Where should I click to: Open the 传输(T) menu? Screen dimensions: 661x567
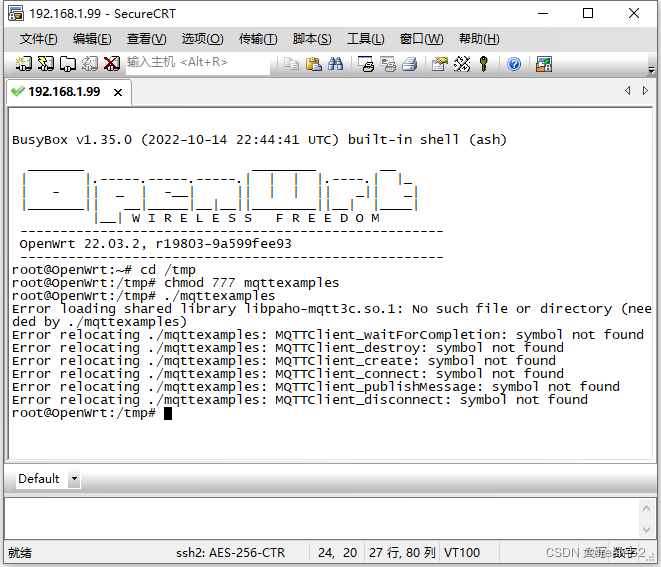(258, 39)
